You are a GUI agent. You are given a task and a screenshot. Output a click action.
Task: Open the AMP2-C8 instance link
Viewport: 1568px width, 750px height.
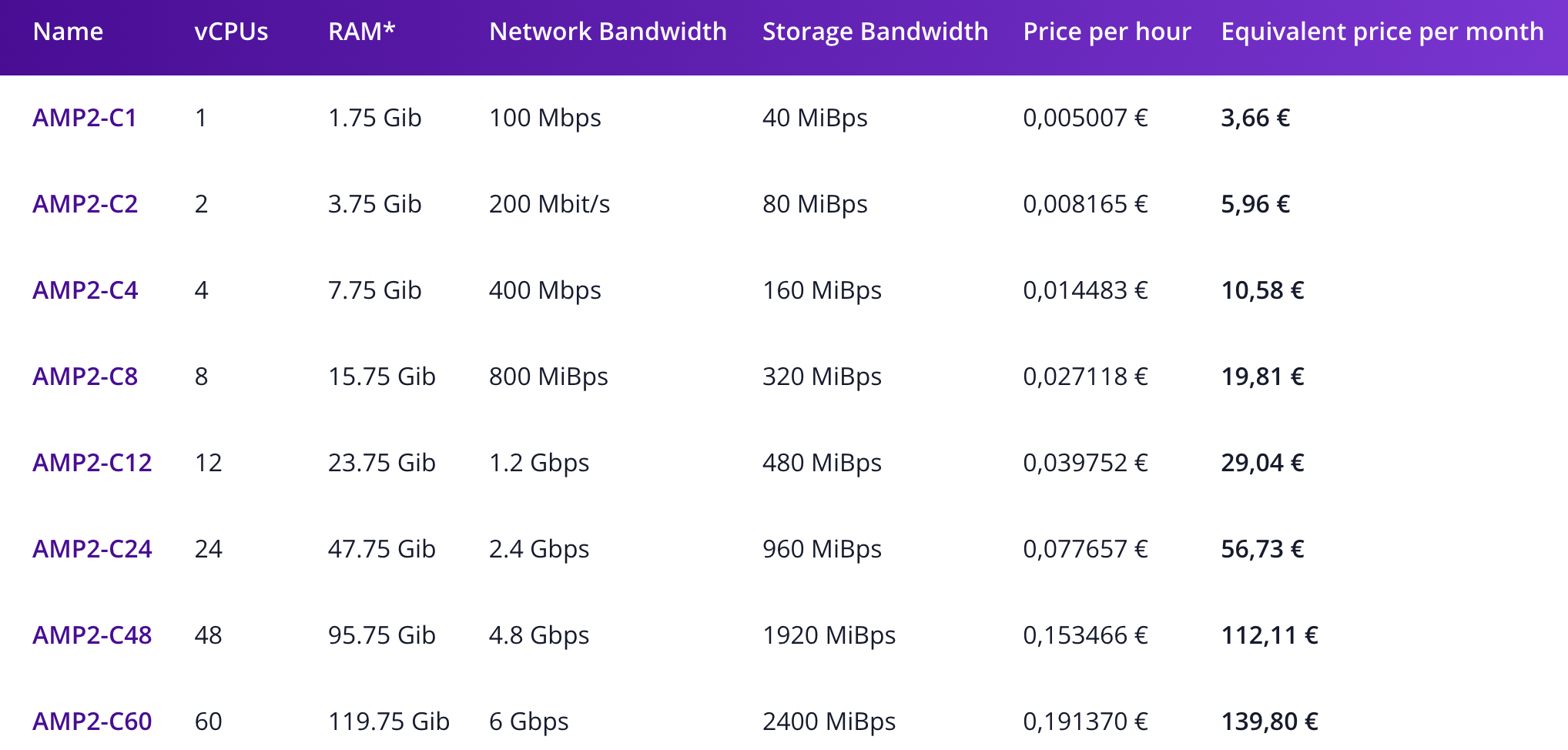pos(85,377)
